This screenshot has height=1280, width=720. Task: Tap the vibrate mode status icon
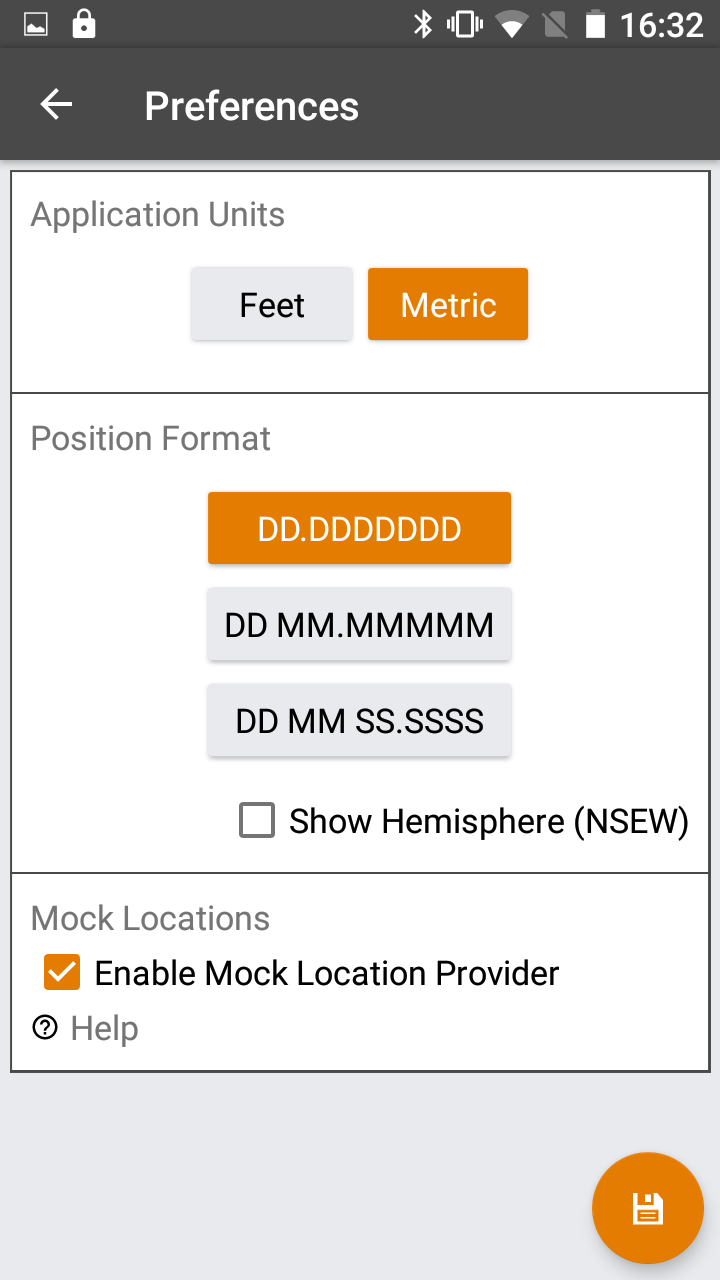(x=465, y=24)
